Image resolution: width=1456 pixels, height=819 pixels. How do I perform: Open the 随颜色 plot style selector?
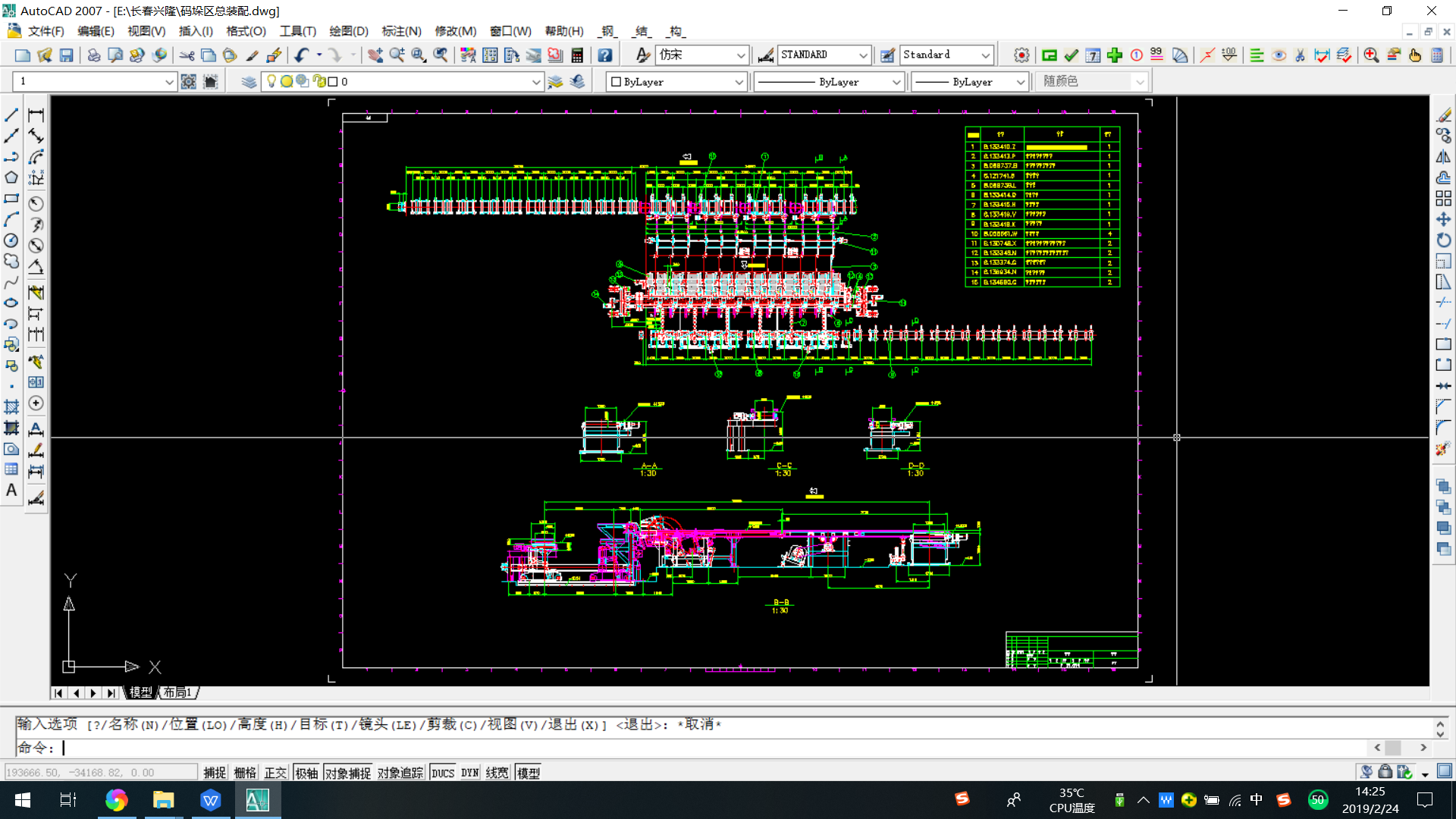point(1092,81)
